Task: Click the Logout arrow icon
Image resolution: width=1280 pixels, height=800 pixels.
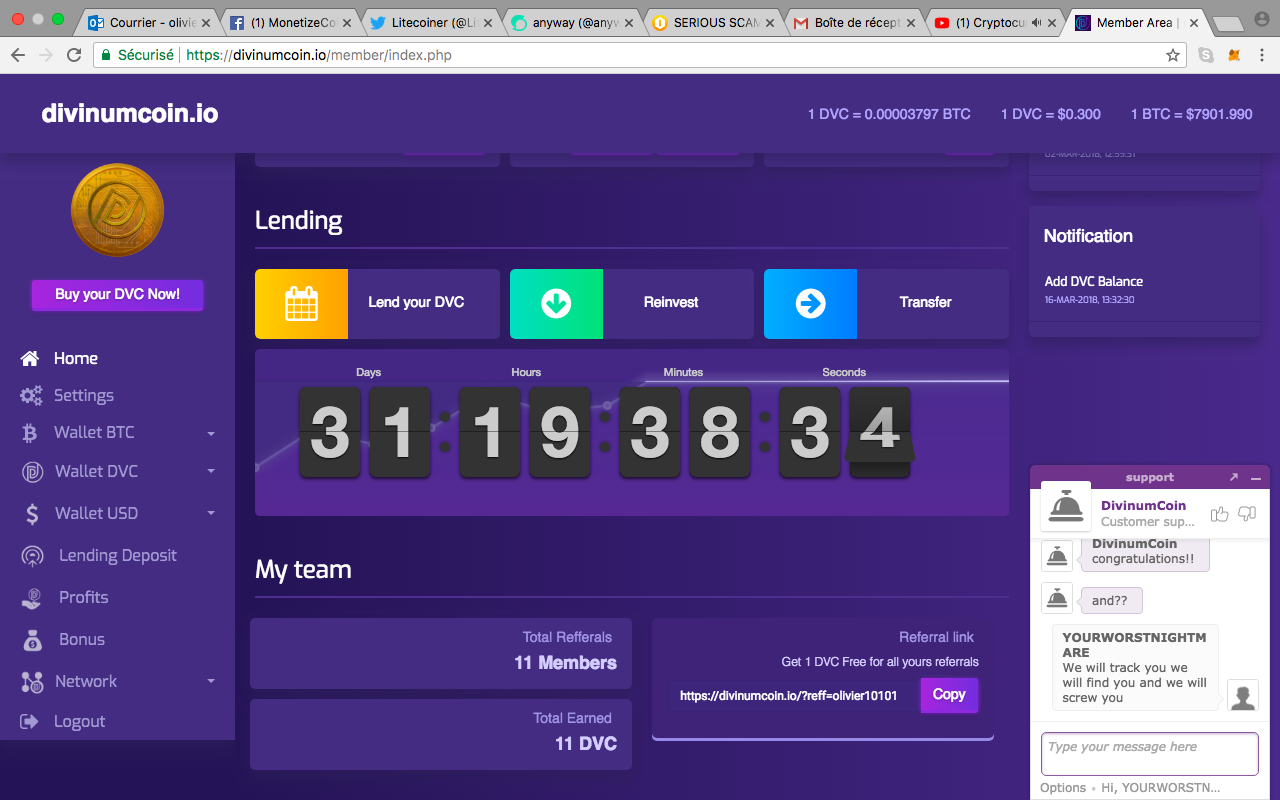Action: tap(30, 721)
